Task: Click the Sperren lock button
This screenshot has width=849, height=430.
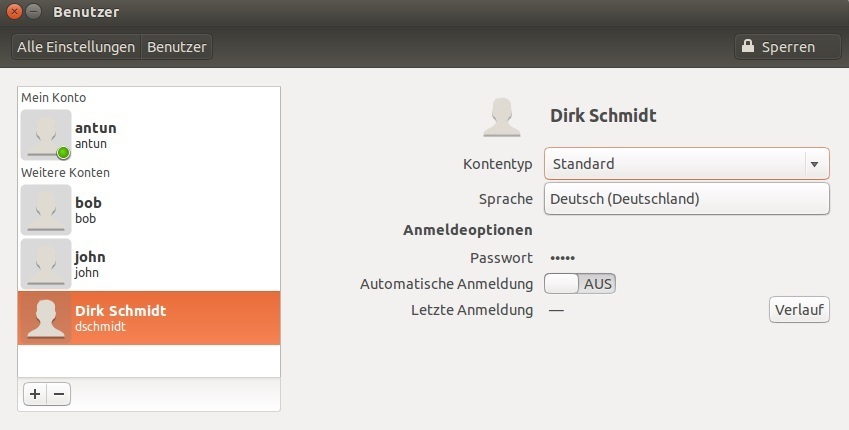Action: [780, 47]
